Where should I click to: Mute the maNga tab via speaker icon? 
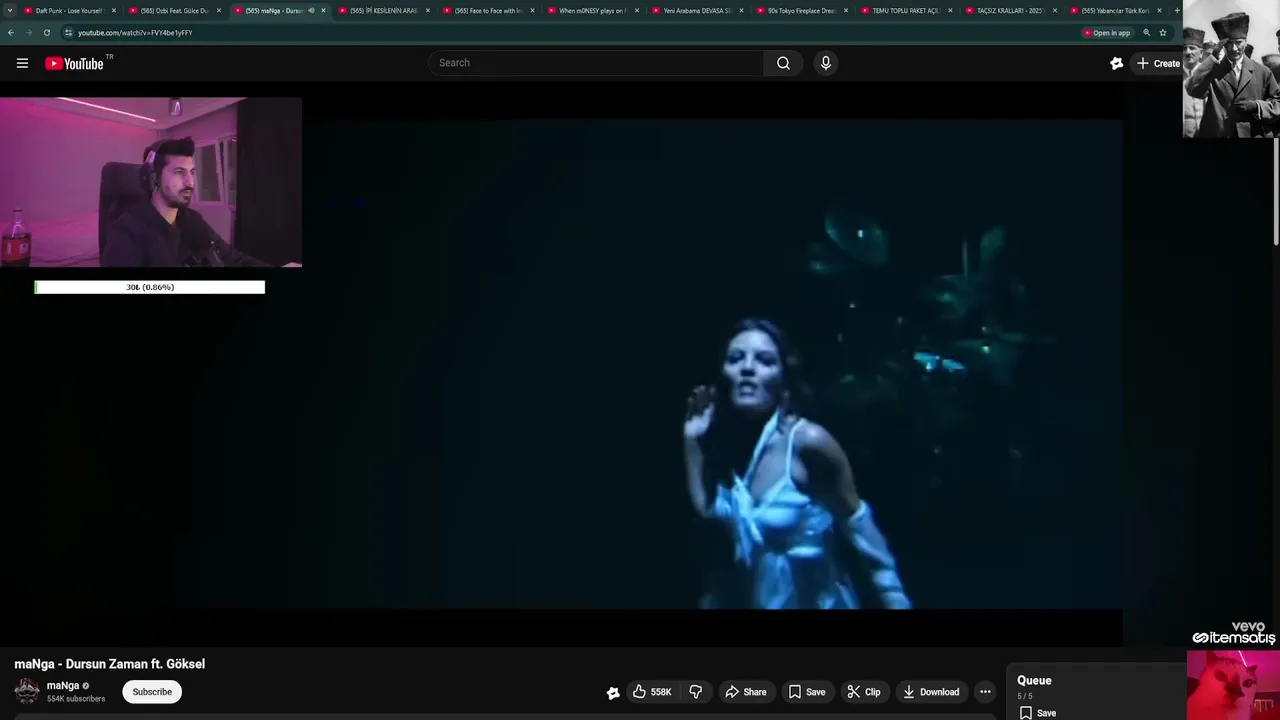pyautogui.click(x=311, y=10)
